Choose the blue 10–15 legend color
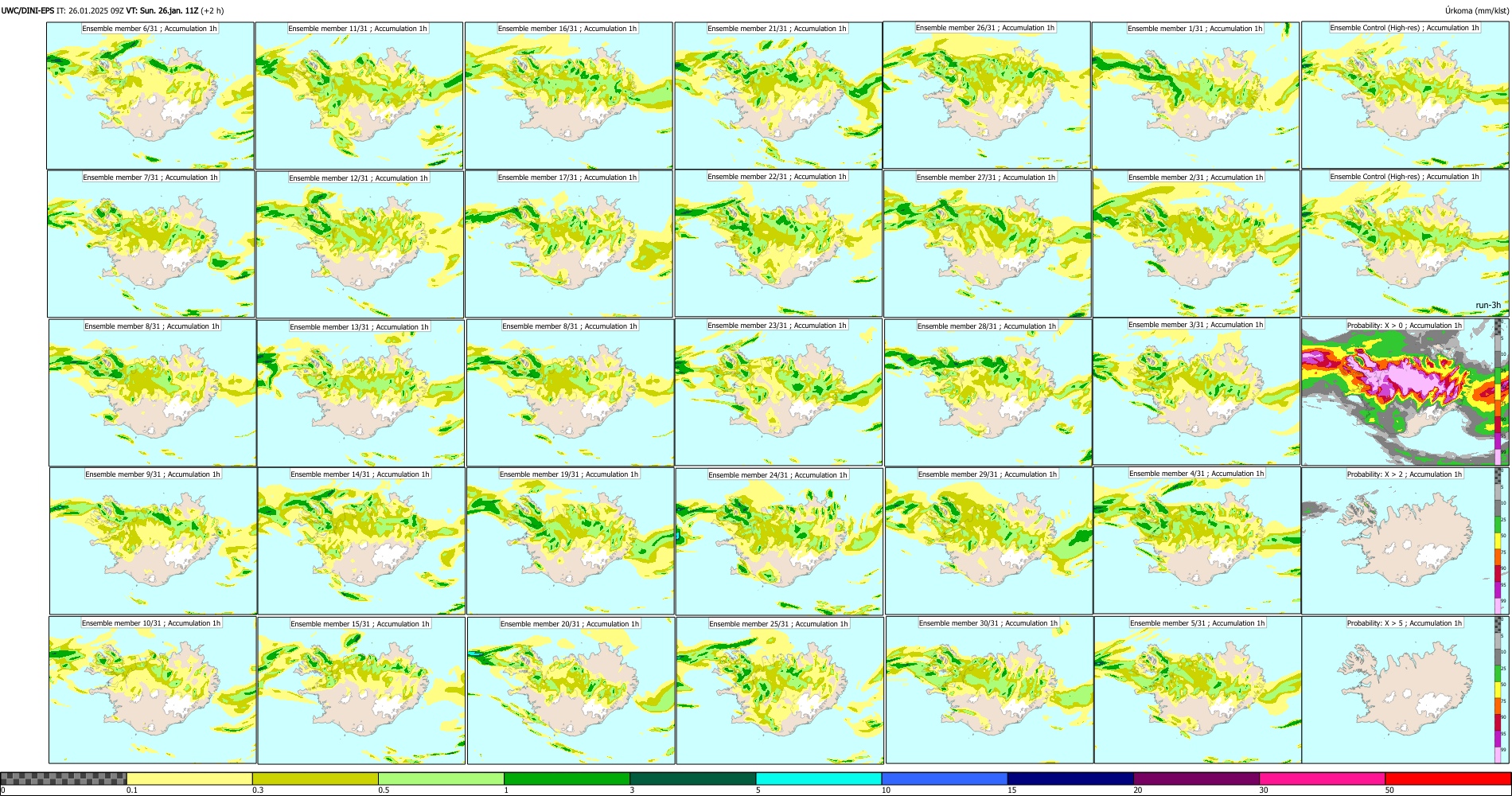The image size is (1512, 796). point(945,778)
